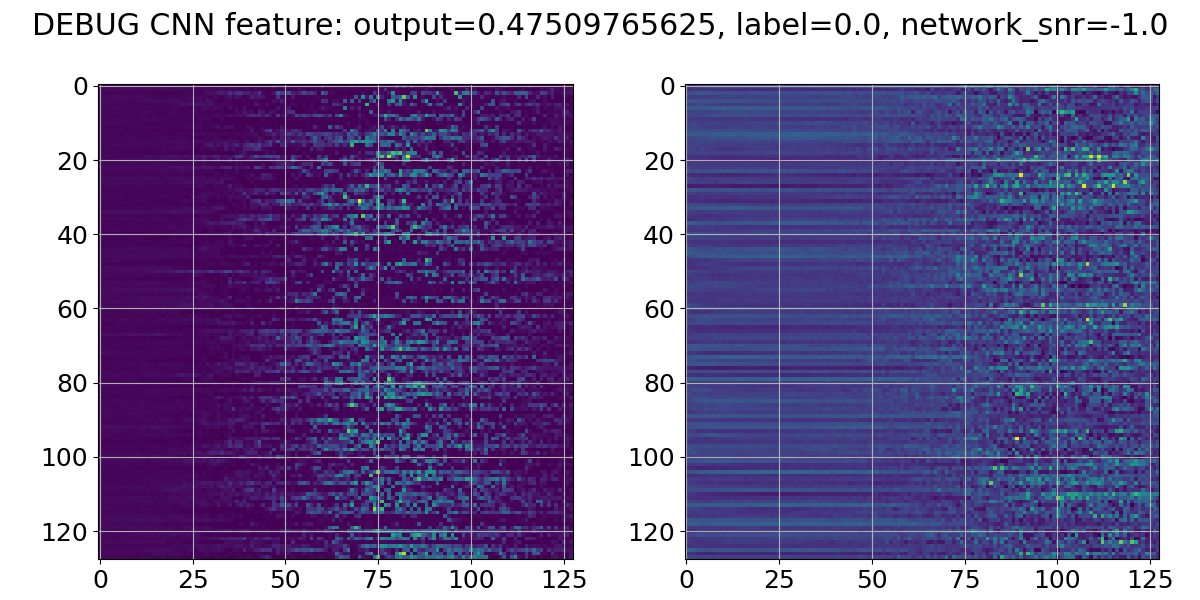Click y-axis tick label "20" of right heatmap
The image size is (1200, 600).
pos(660,160)
